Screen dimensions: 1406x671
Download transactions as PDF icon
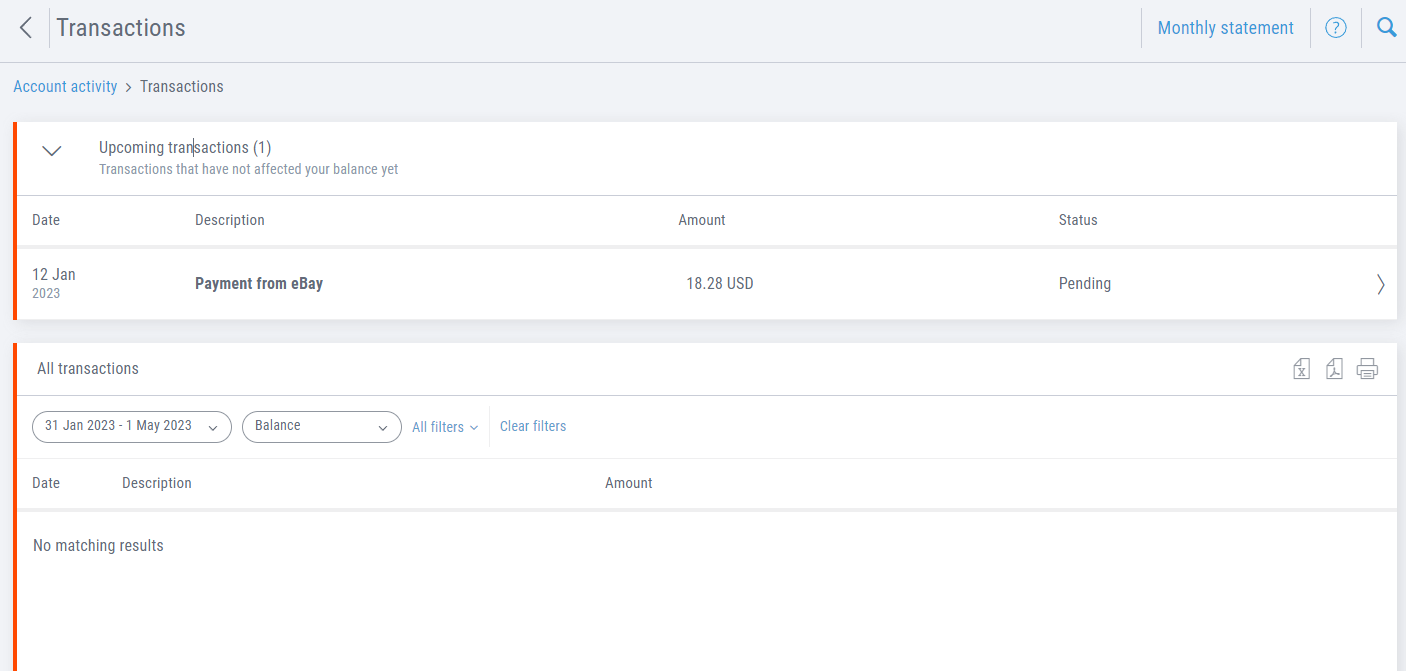coord(1334,369)
